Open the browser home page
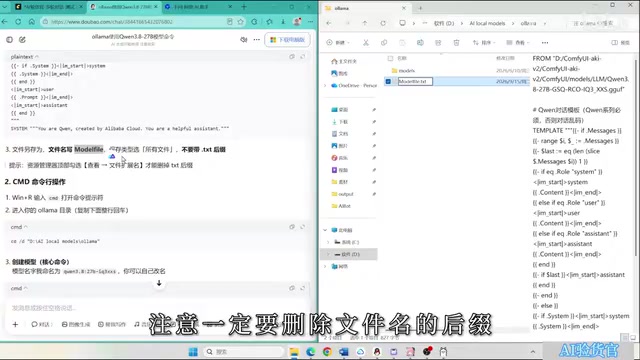The height and width of the screenshot is (360, 640). pos(31,22)
